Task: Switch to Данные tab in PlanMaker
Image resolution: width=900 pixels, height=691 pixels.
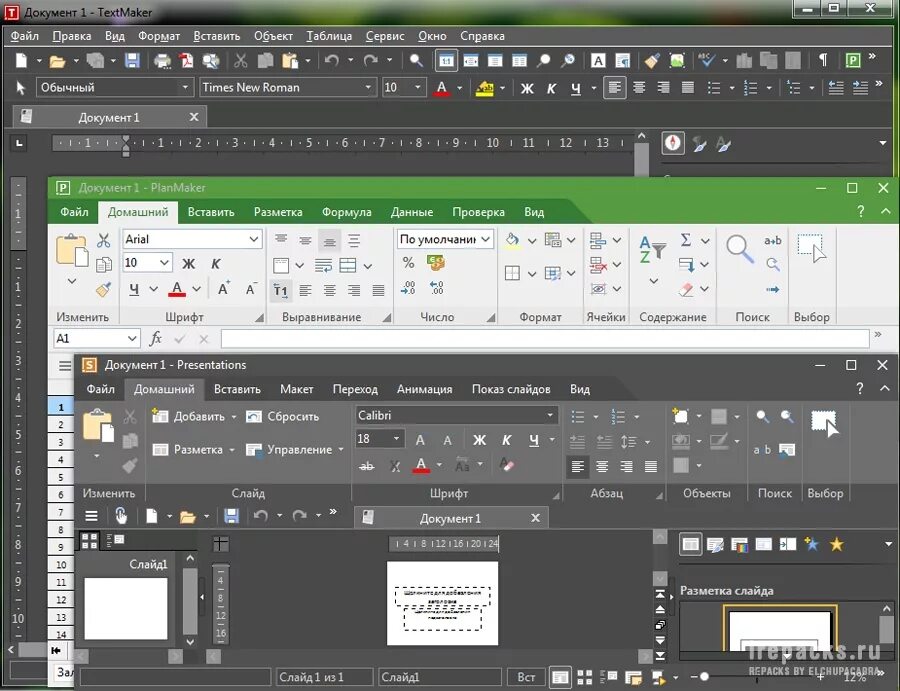Action: [x=412, y=212]
